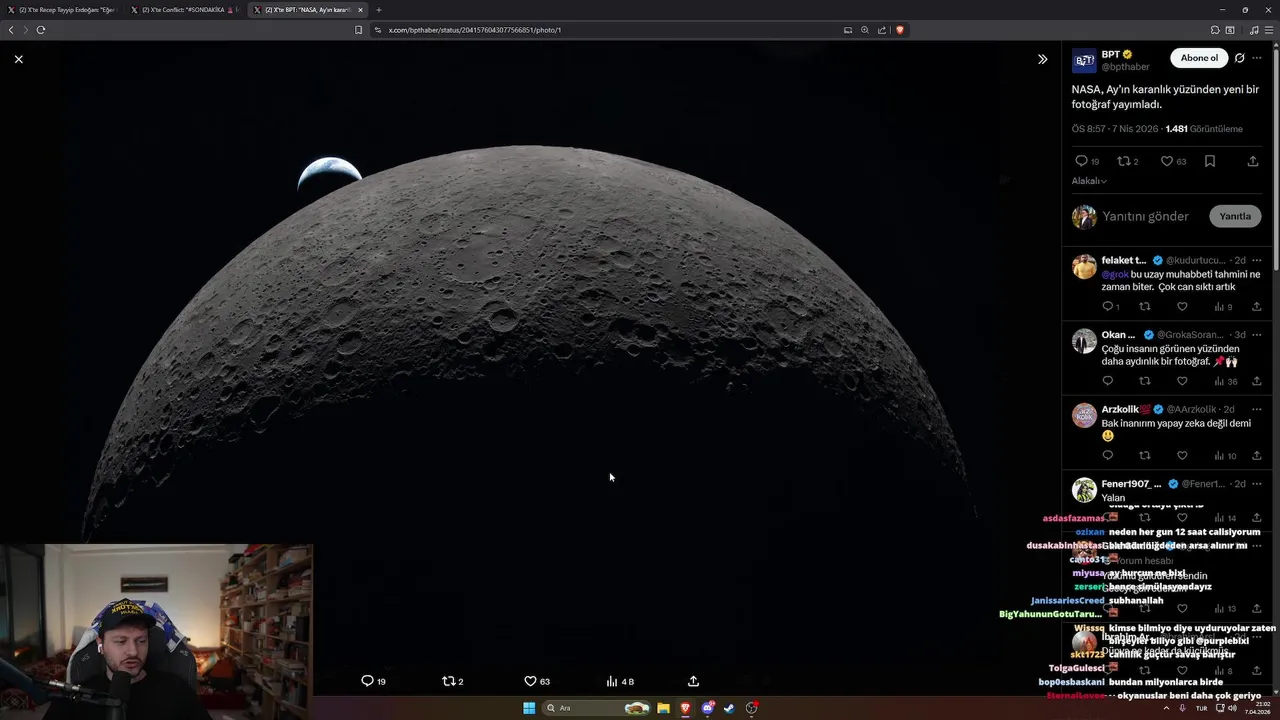Reply to Arzkolik's comment
The width and height of the screenshot is (1280, 720).
pyautogui.click(x=1108, y=455)
